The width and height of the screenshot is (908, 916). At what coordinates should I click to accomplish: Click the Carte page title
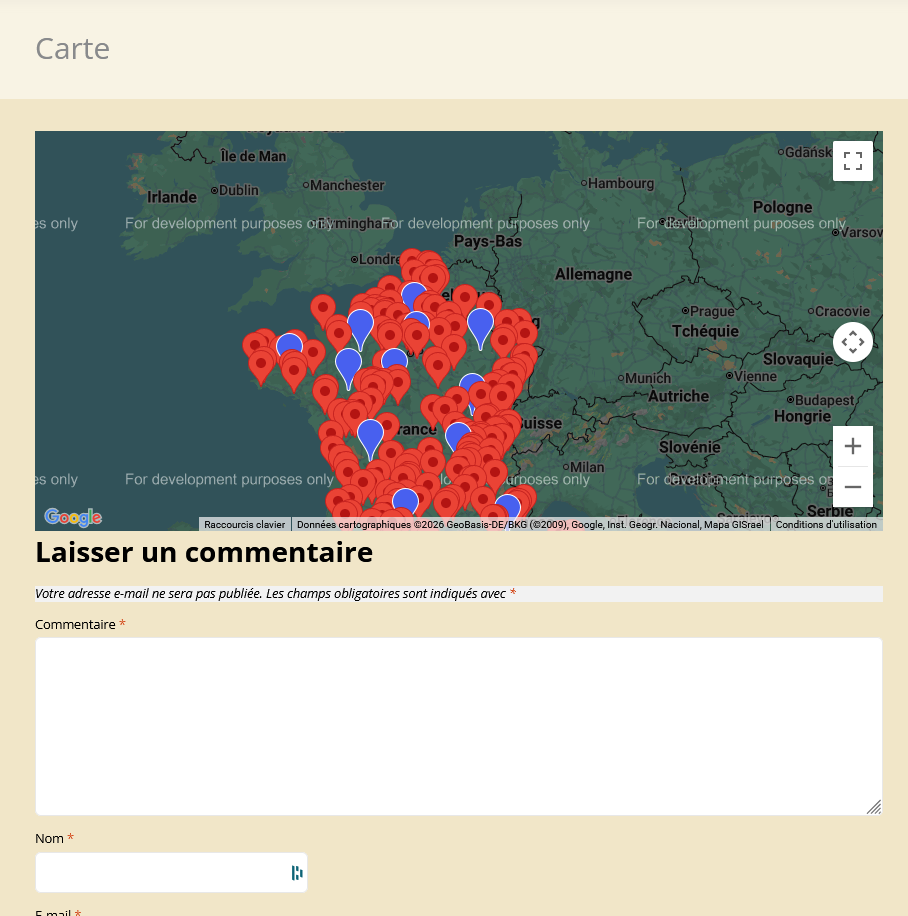point(72,49)
